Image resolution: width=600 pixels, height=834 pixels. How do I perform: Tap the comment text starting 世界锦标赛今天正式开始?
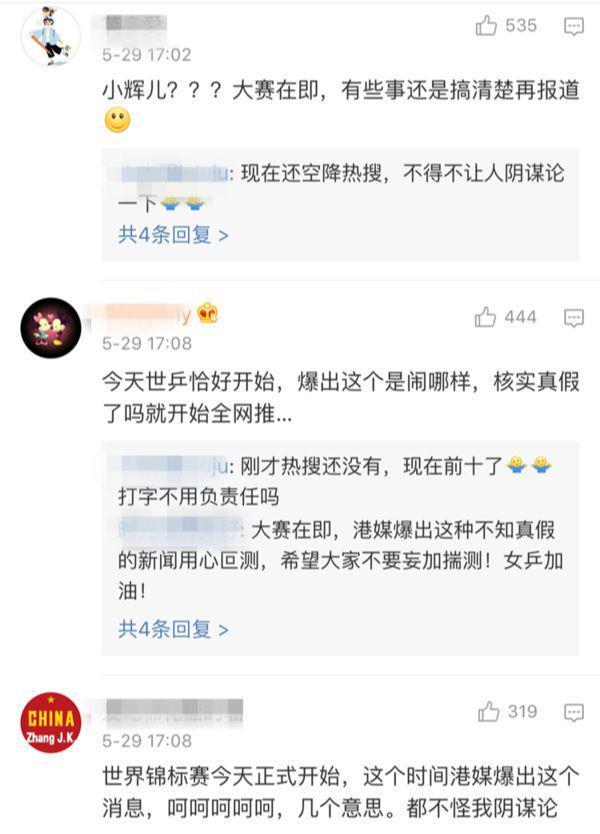[340, 793]
